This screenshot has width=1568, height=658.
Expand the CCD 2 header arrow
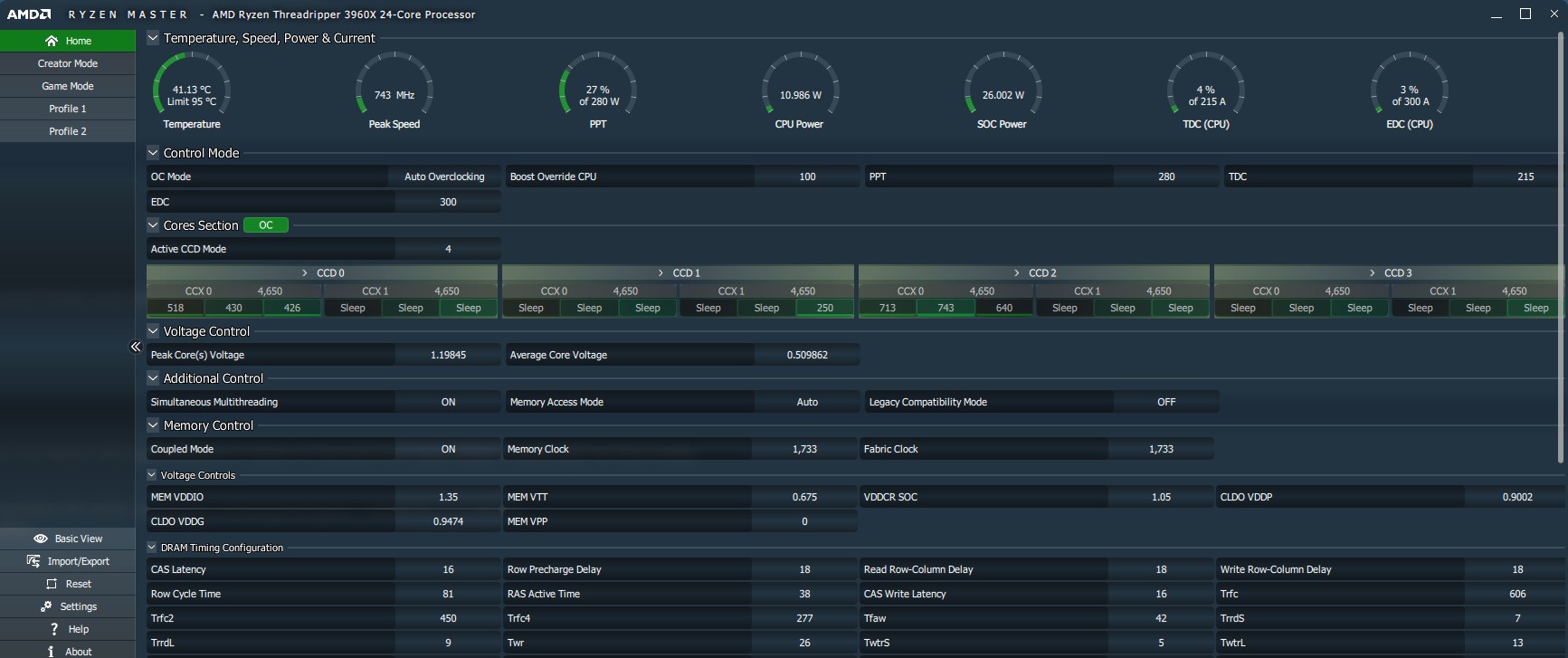1017,272
